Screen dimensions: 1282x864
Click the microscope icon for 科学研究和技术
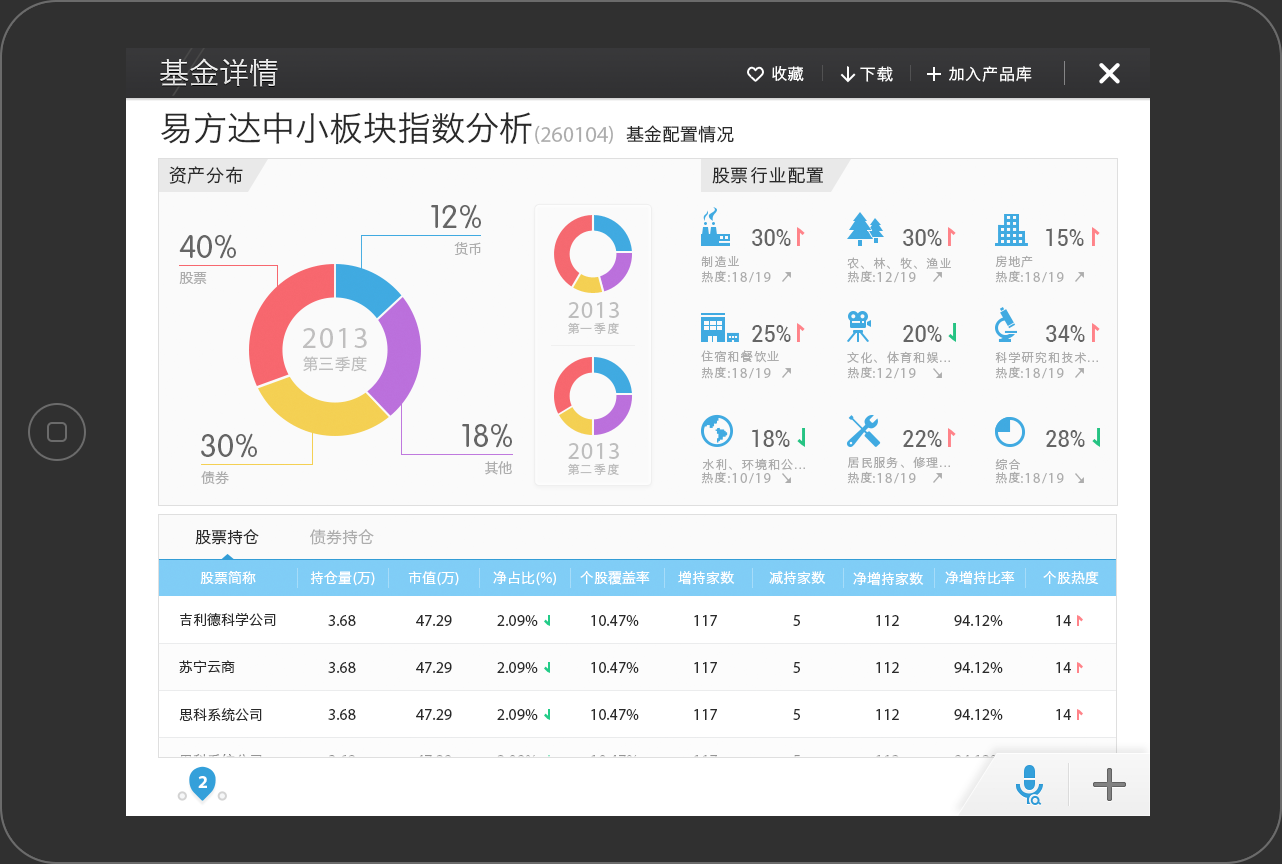[1006, 326]
